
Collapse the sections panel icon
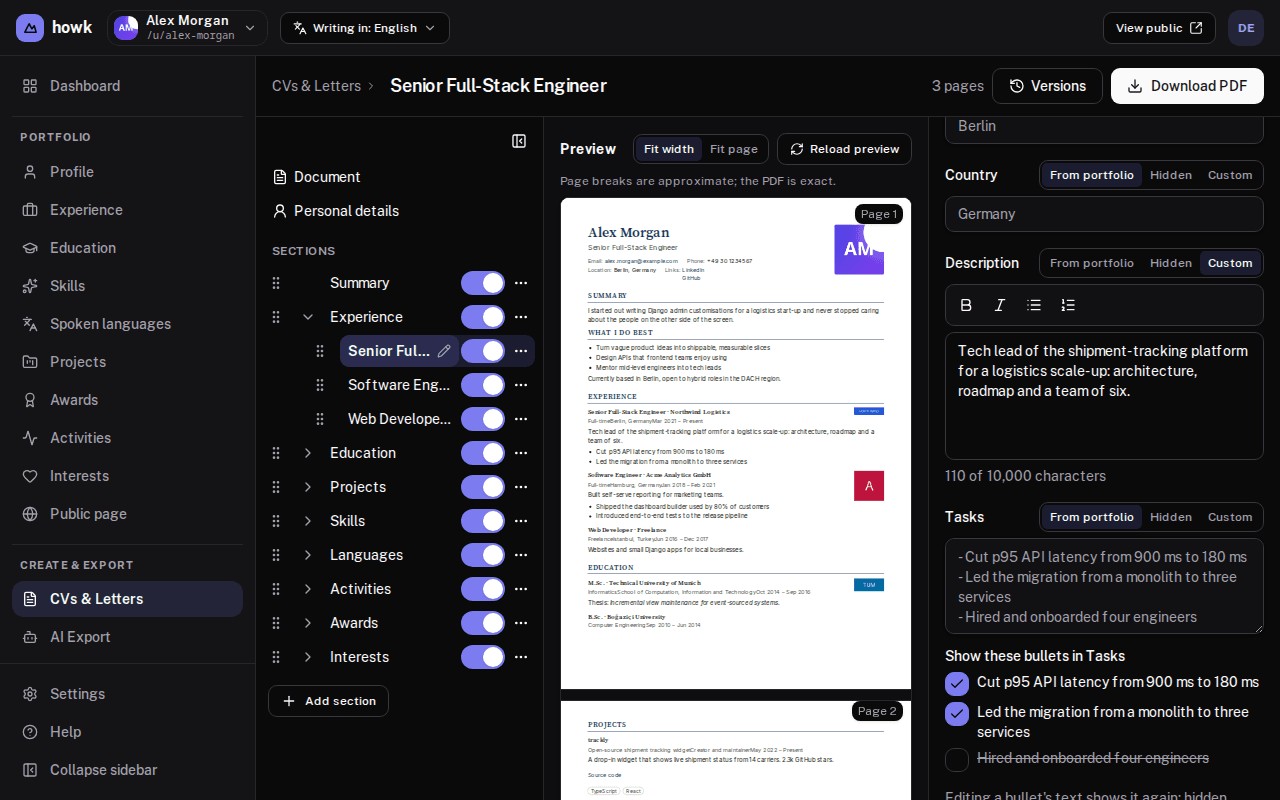[519, 141]
